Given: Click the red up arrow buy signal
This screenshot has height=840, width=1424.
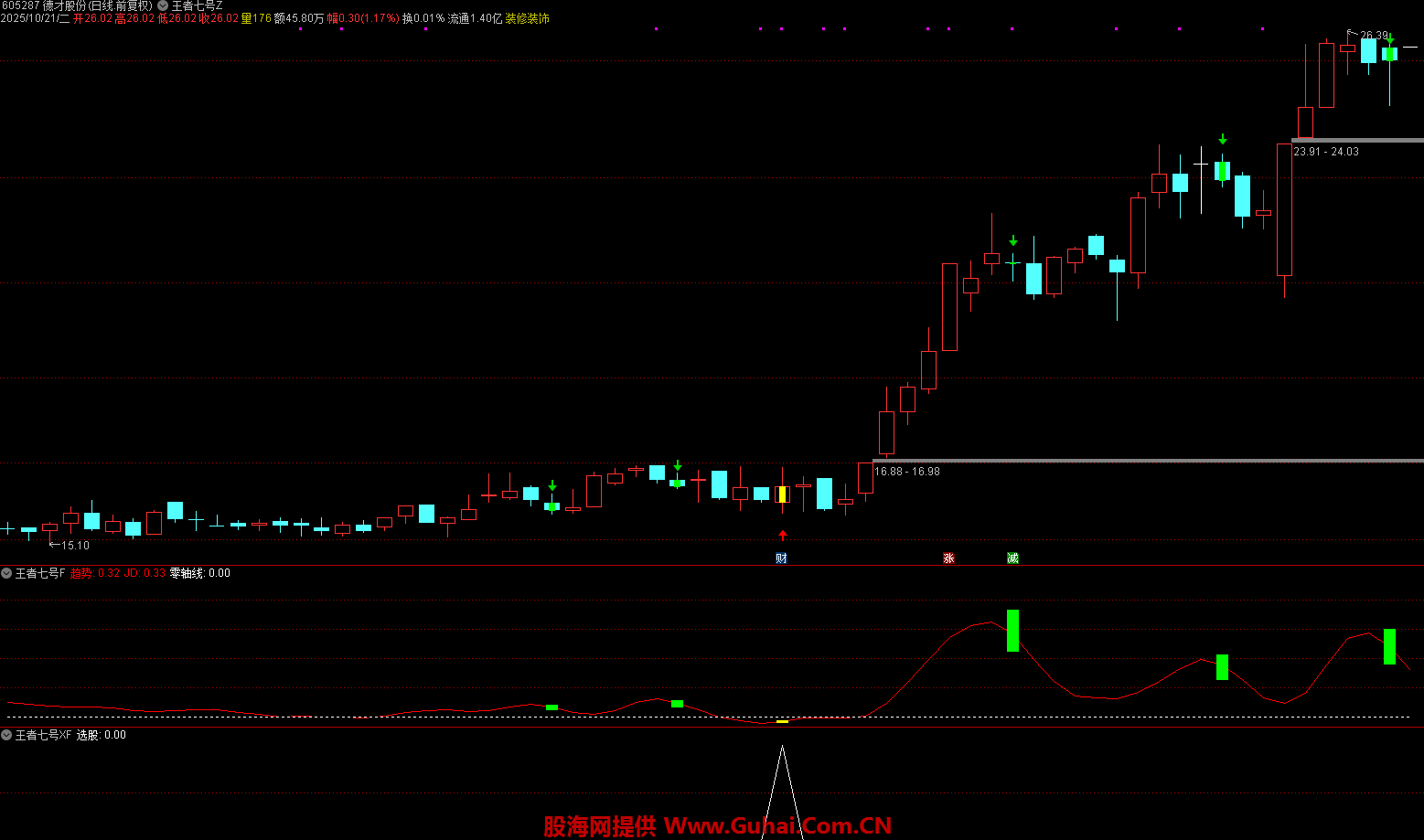Looking at the screenshot, I should point(782,535).
